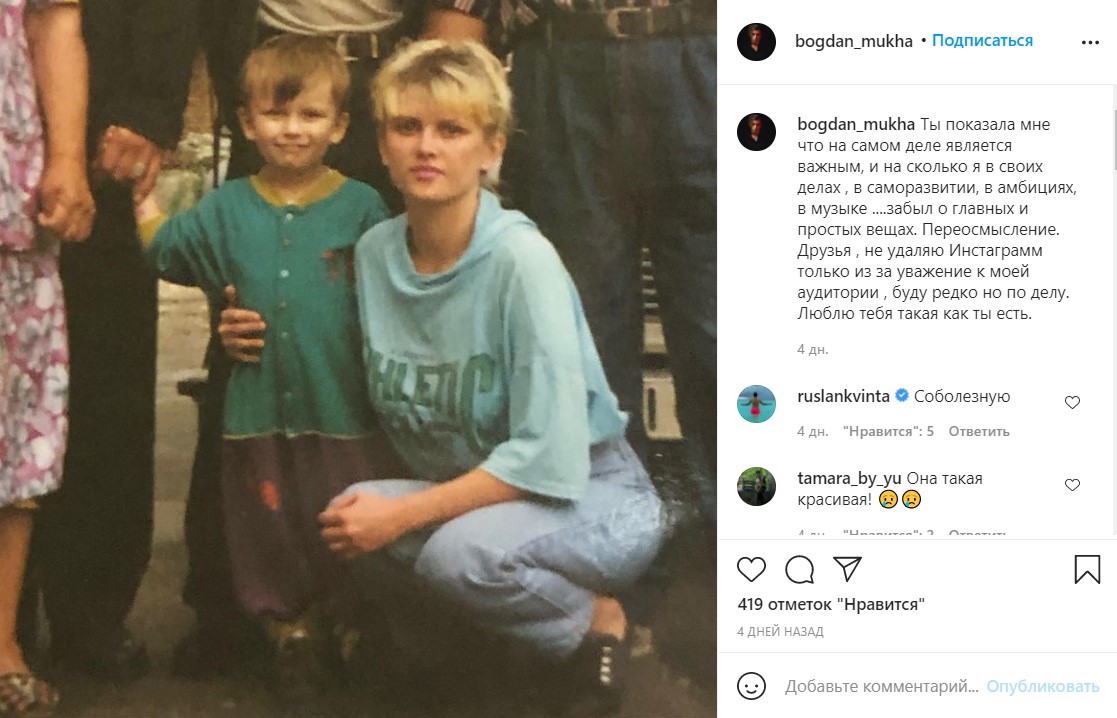
Task: Click Ответить under ruslankvinta's comment
Action: click(x=979, y=432)
